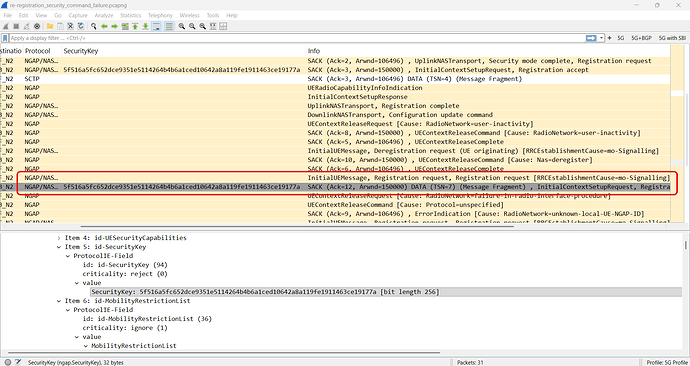Open the Statistics menu

click(x=131, y=15)
